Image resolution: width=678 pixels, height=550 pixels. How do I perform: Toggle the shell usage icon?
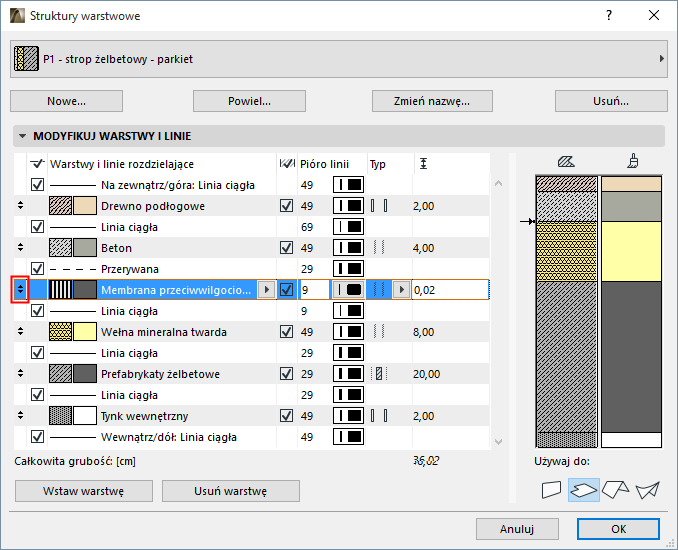pyautogui.click(x=648, y=490)
